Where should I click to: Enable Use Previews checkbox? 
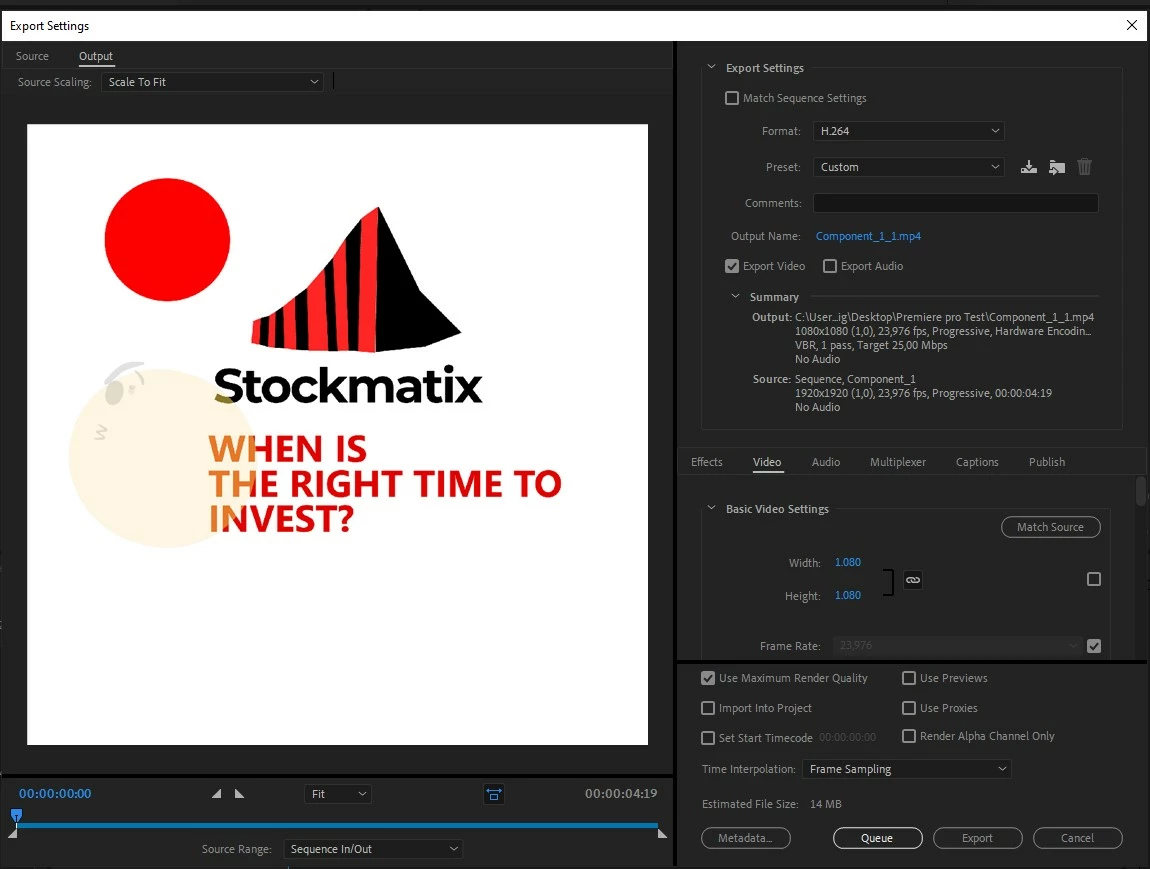(909, 678)
